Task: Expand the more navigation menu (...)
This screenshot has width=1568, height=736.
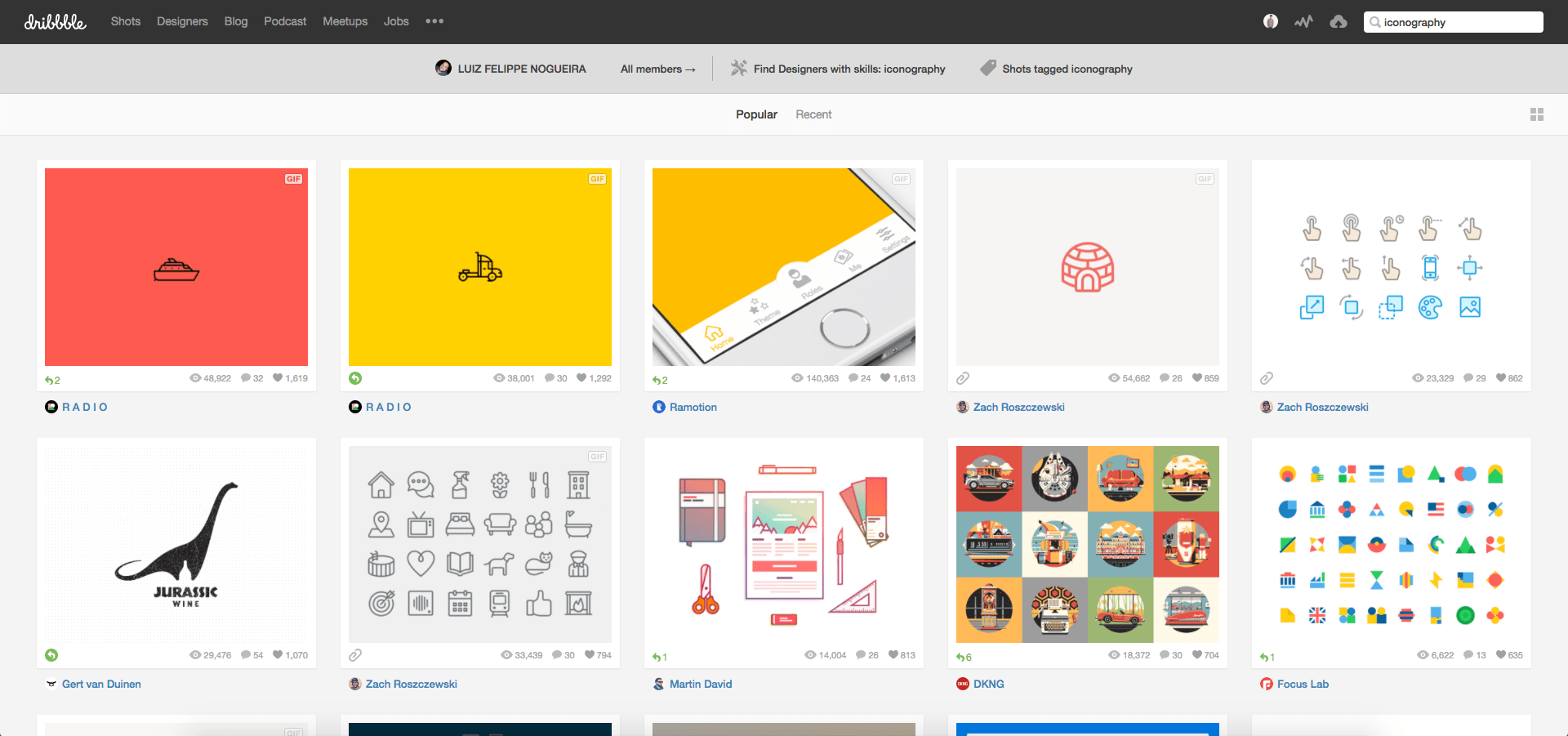Action: [434, 21]
